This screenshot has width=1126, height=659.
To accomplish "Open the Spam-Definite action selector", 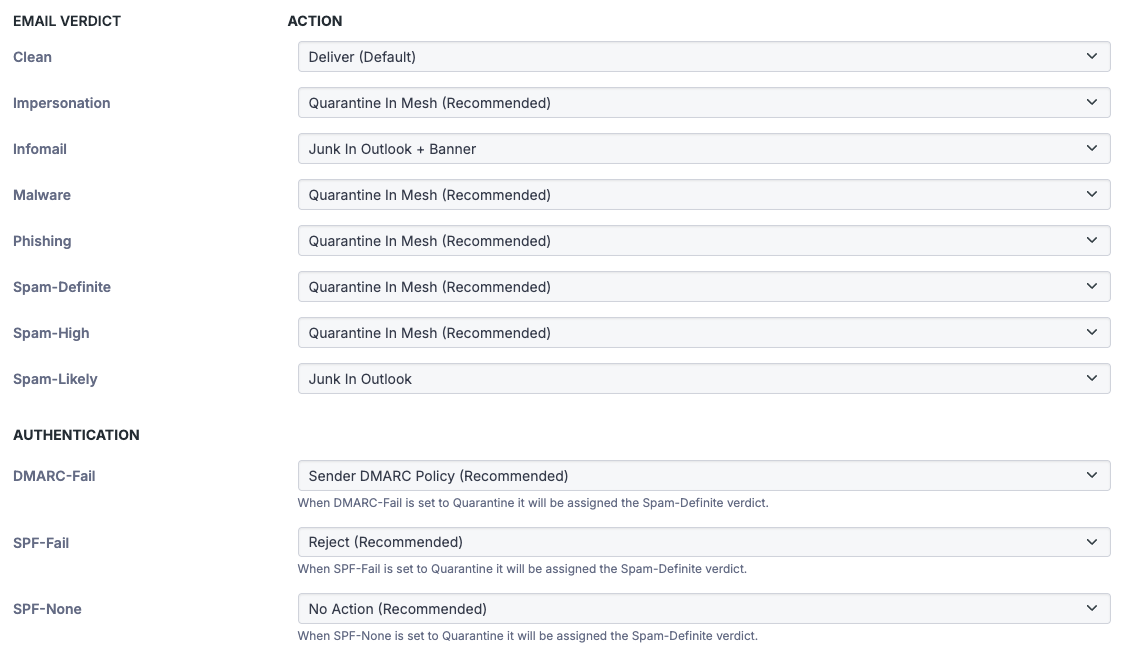I will click(x=703, y=287).
